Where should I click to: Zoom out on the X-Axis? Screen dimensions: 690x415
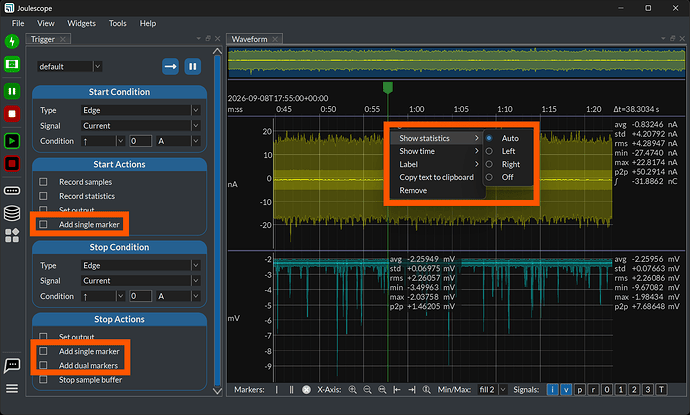[x=367, y=389]
